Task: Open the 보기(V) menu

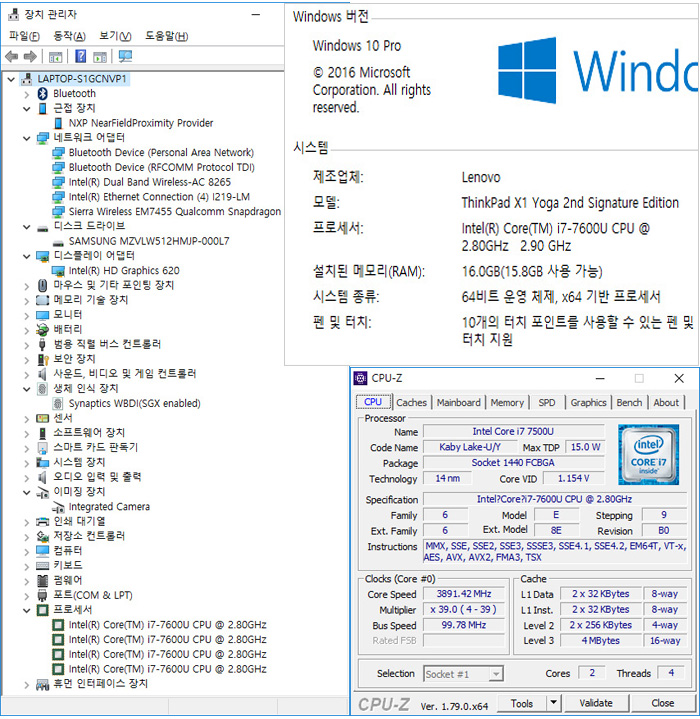Action: [x=115, y=36]
